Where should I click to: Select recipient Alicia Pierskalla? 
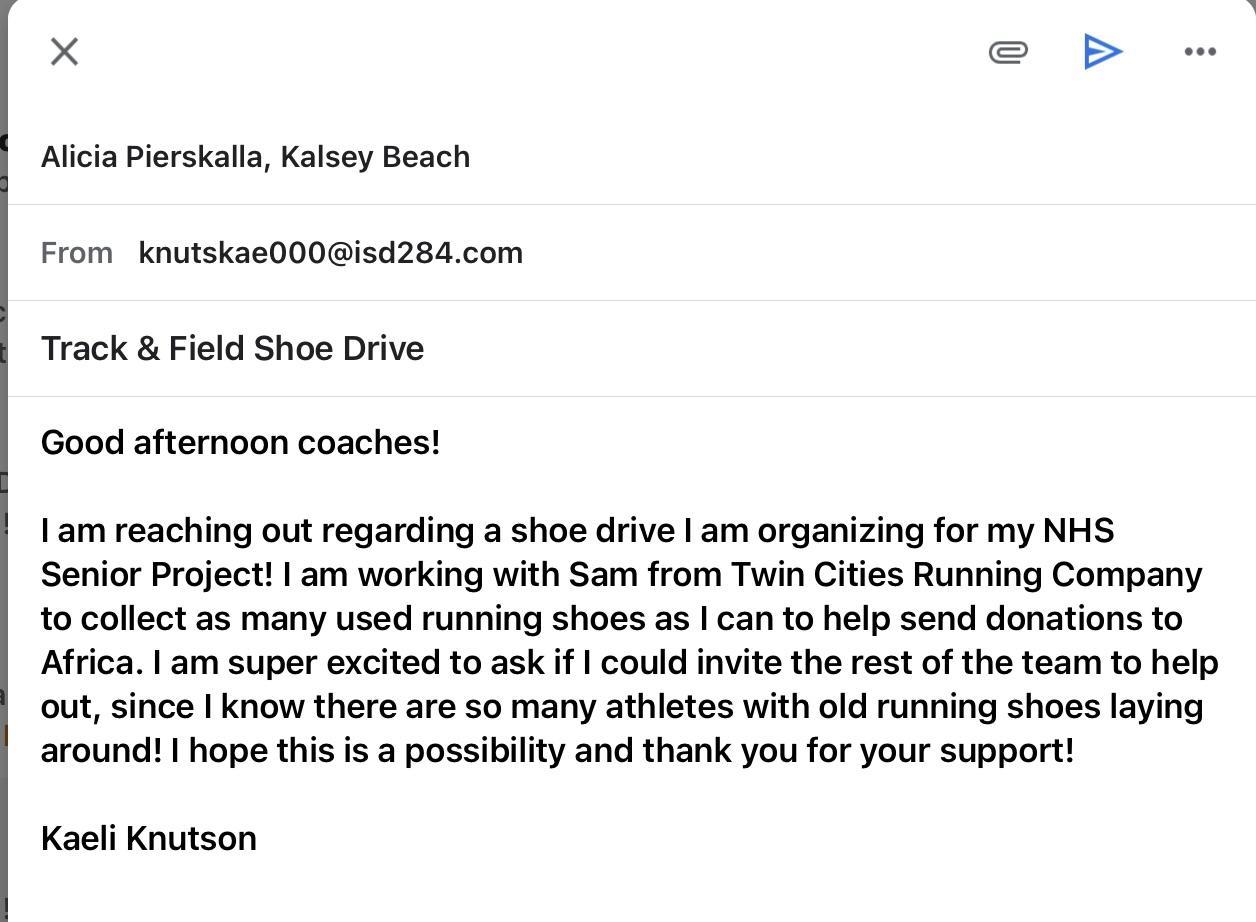(152, 157)
